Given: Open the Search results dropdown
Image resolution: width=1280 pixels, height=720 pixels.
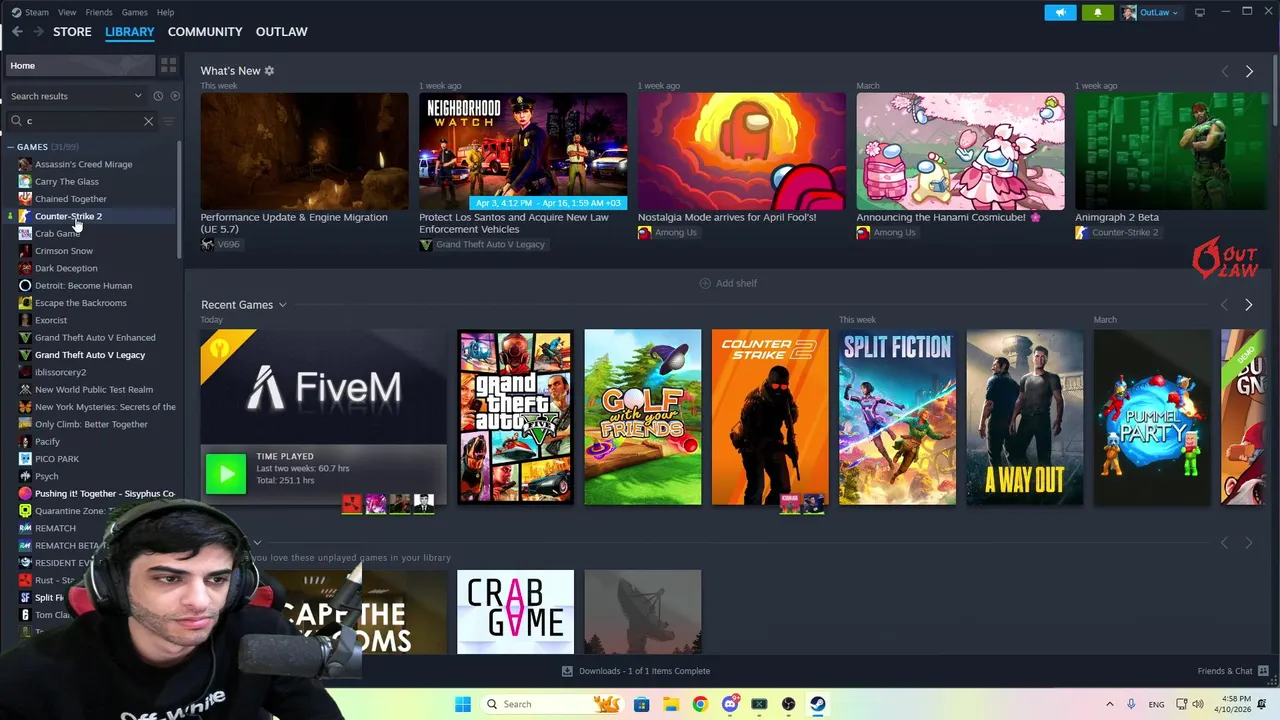Looking at the screenshot, I should tap(76, 96).
